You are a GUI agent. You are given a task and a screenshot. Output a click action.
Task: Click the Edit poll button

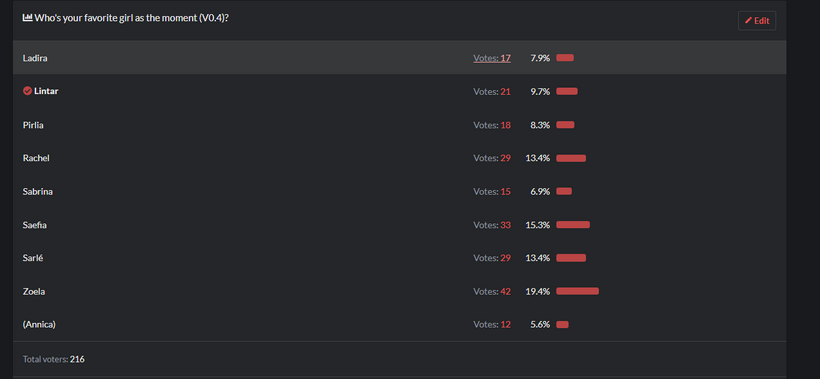click(x=757, y=21)
